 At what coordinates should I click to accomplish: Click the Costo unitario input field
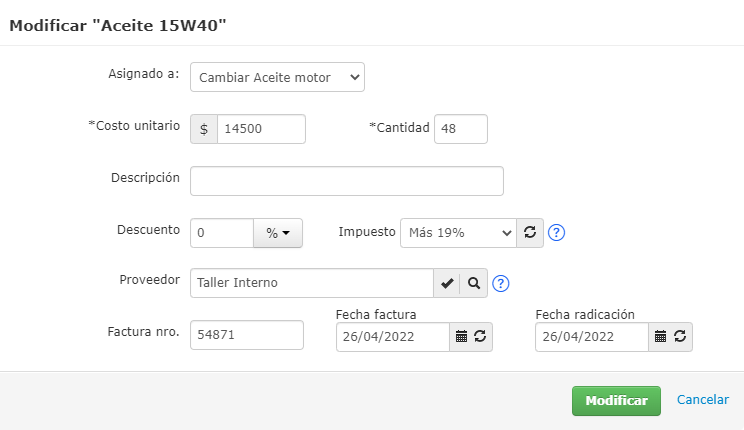261,129
